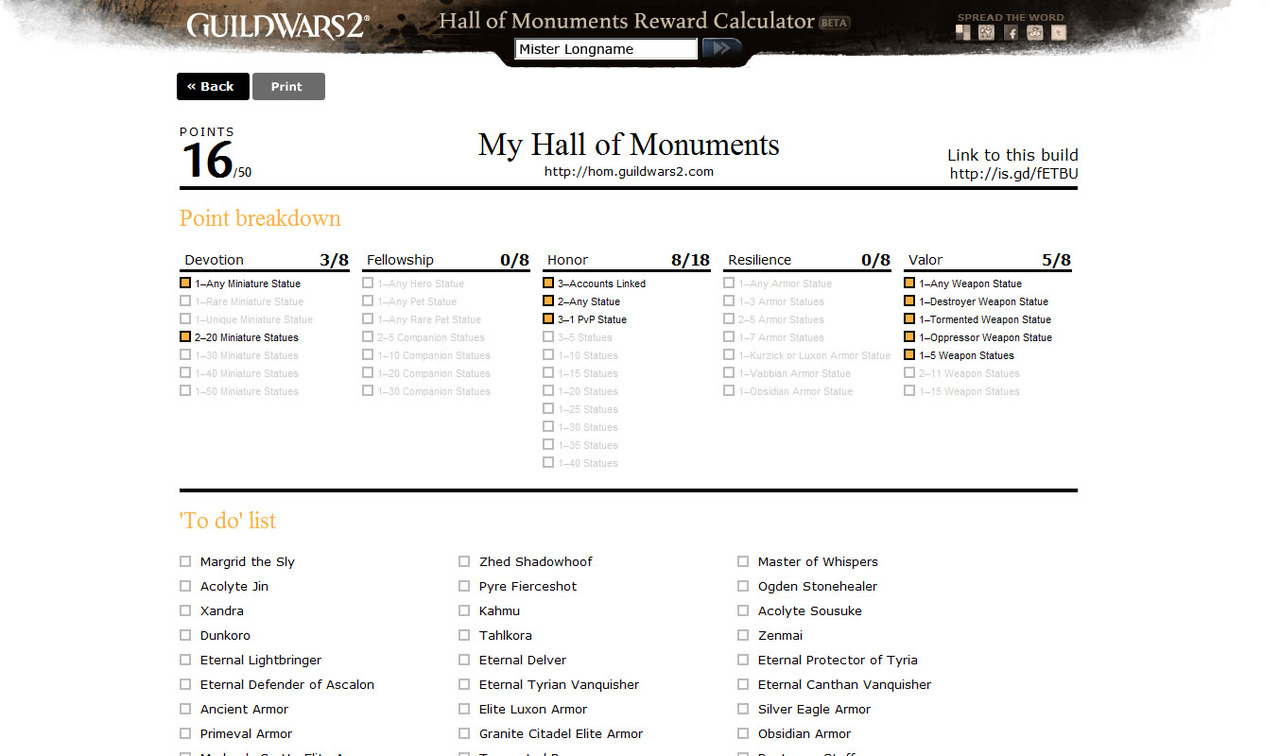Share on Twitter icon
This screenshot has height=756, width=1280.
coord(1059,32)
